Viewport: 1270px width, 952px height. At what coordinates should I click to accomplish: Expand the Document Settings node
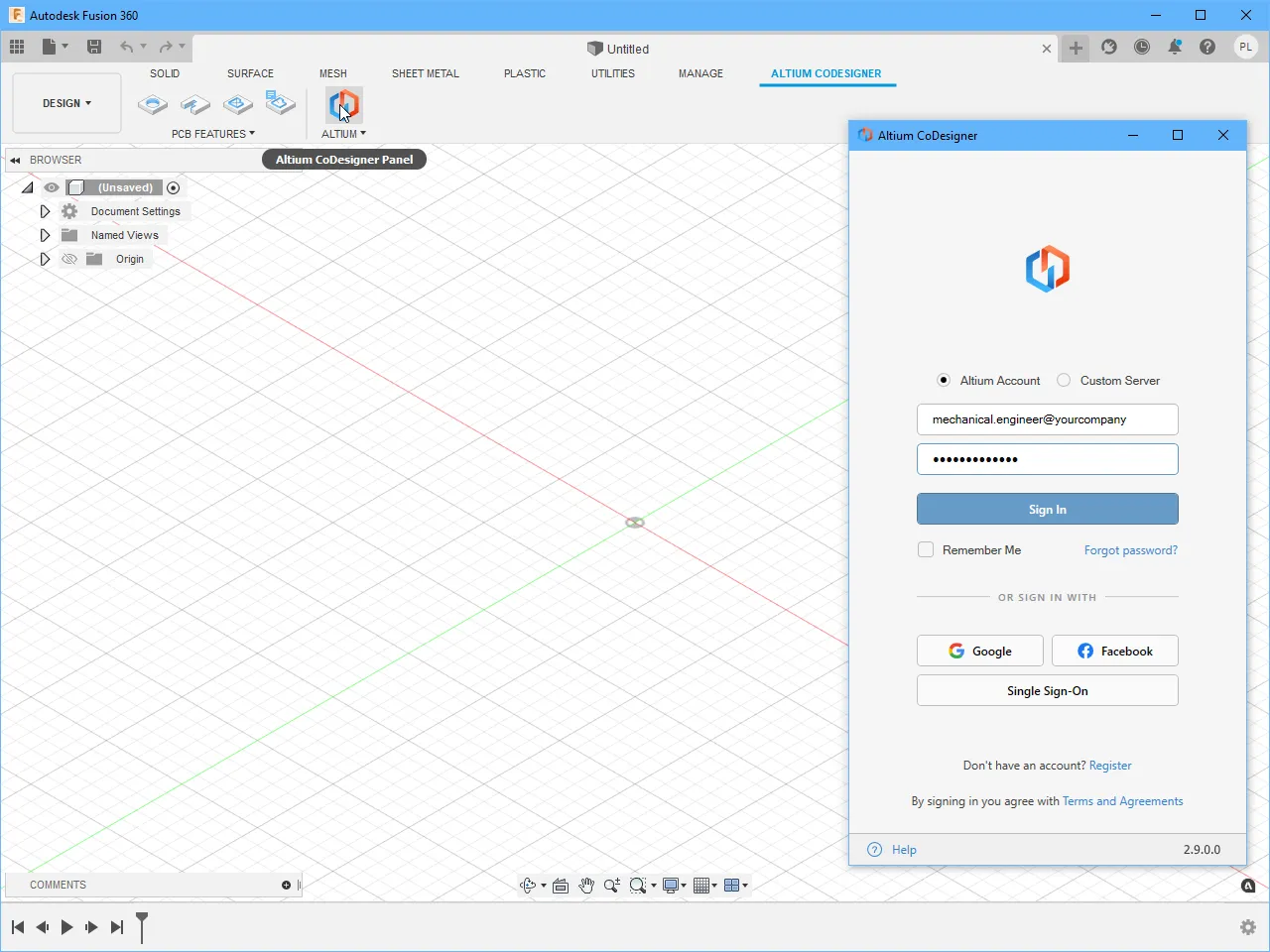(x=45, y=211)
